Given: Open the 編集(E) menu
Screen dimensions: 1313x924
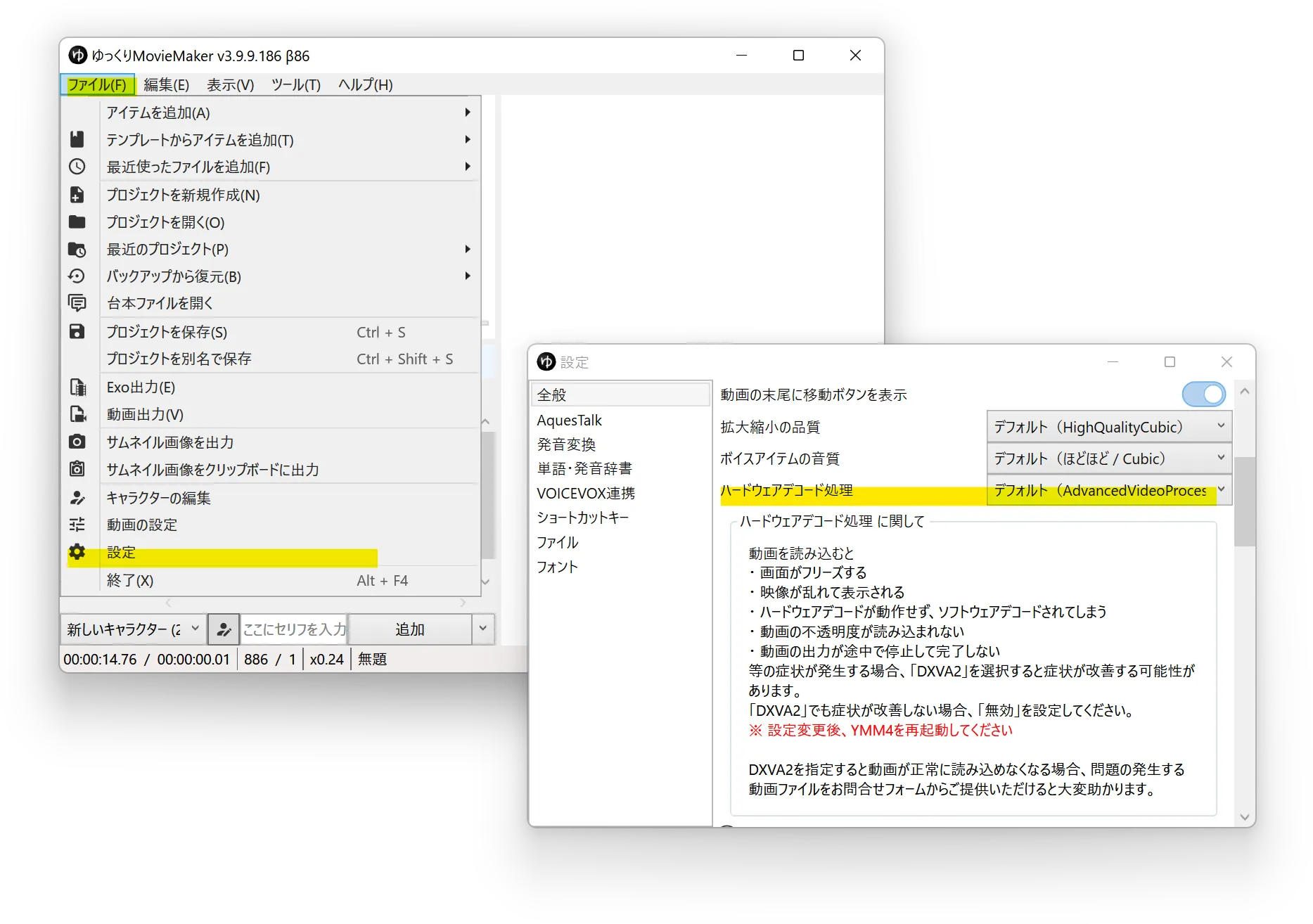Looking at the screenshot, I should (x=167, y=84).
